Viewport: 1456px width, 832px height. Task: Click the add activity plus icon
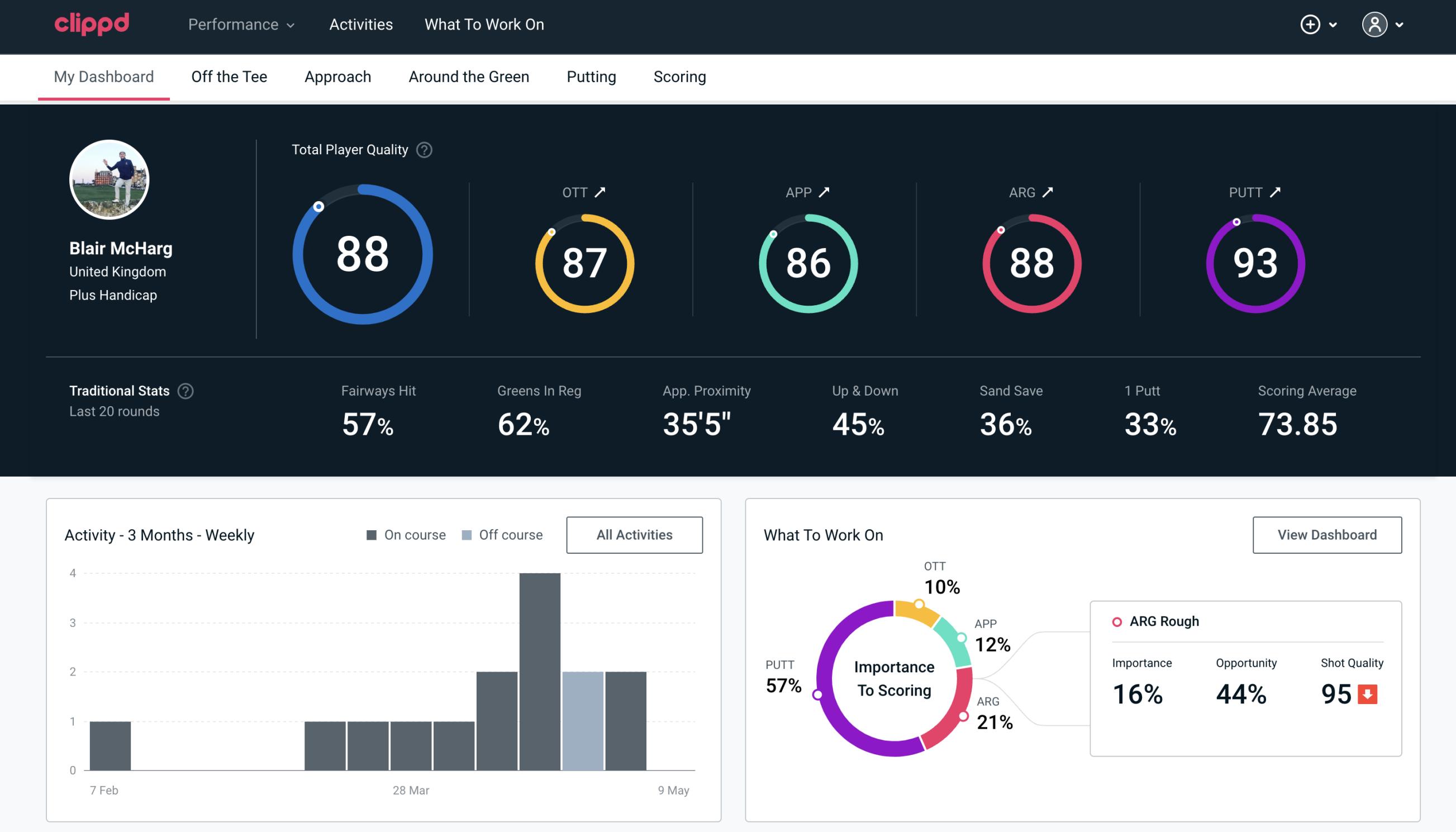(x=1311, y=25)
